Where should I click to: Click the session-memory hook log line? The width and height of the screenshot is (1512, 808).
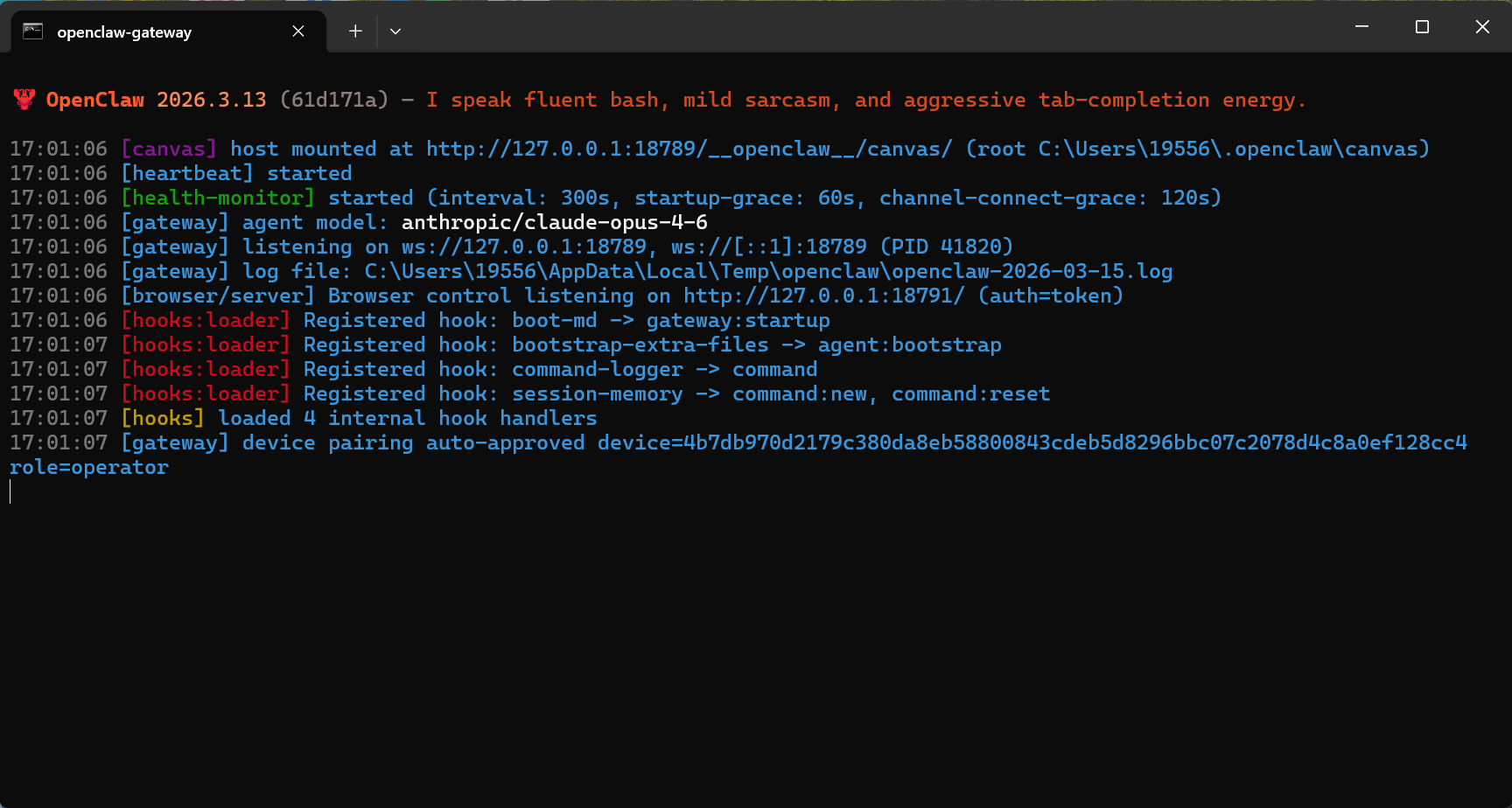pyautogui.click(x=530, y=394)
